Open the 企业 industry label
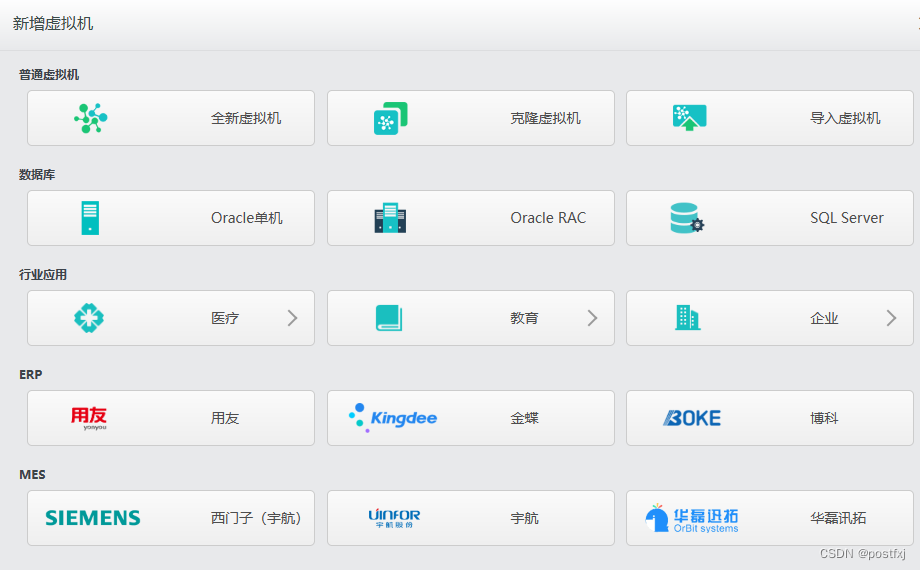This screenshot has width=920, height=570. tap(824, 318)
